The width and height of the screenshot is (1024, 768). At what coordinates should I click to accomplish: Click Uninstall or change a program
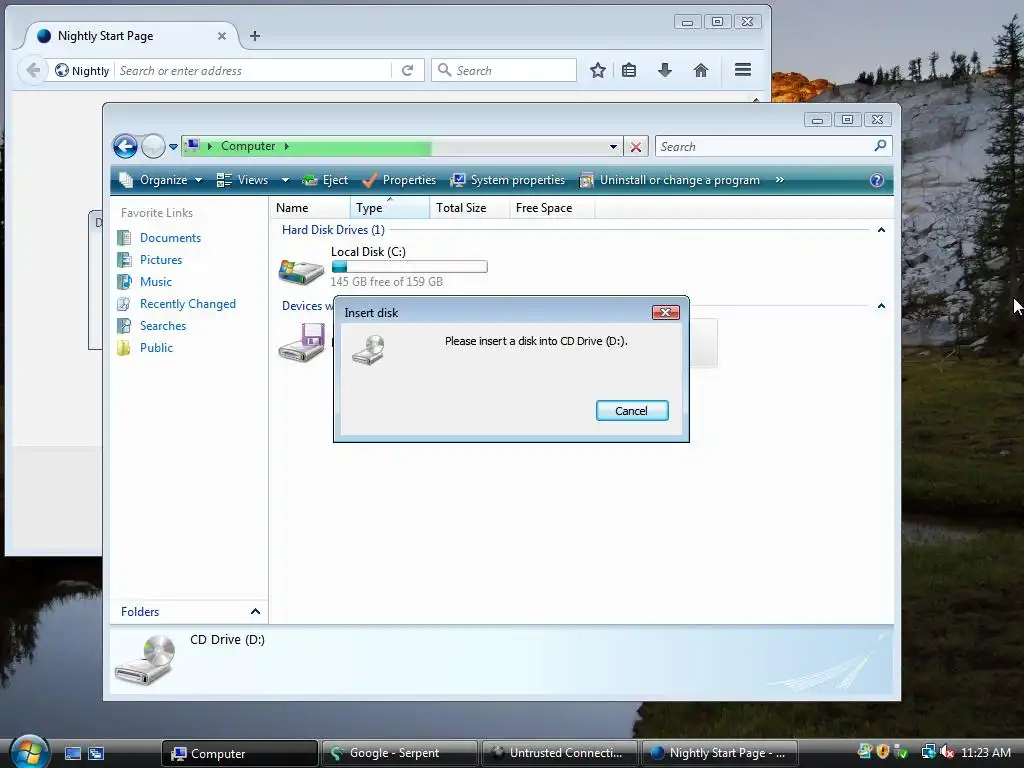click(x=669, y=180)
